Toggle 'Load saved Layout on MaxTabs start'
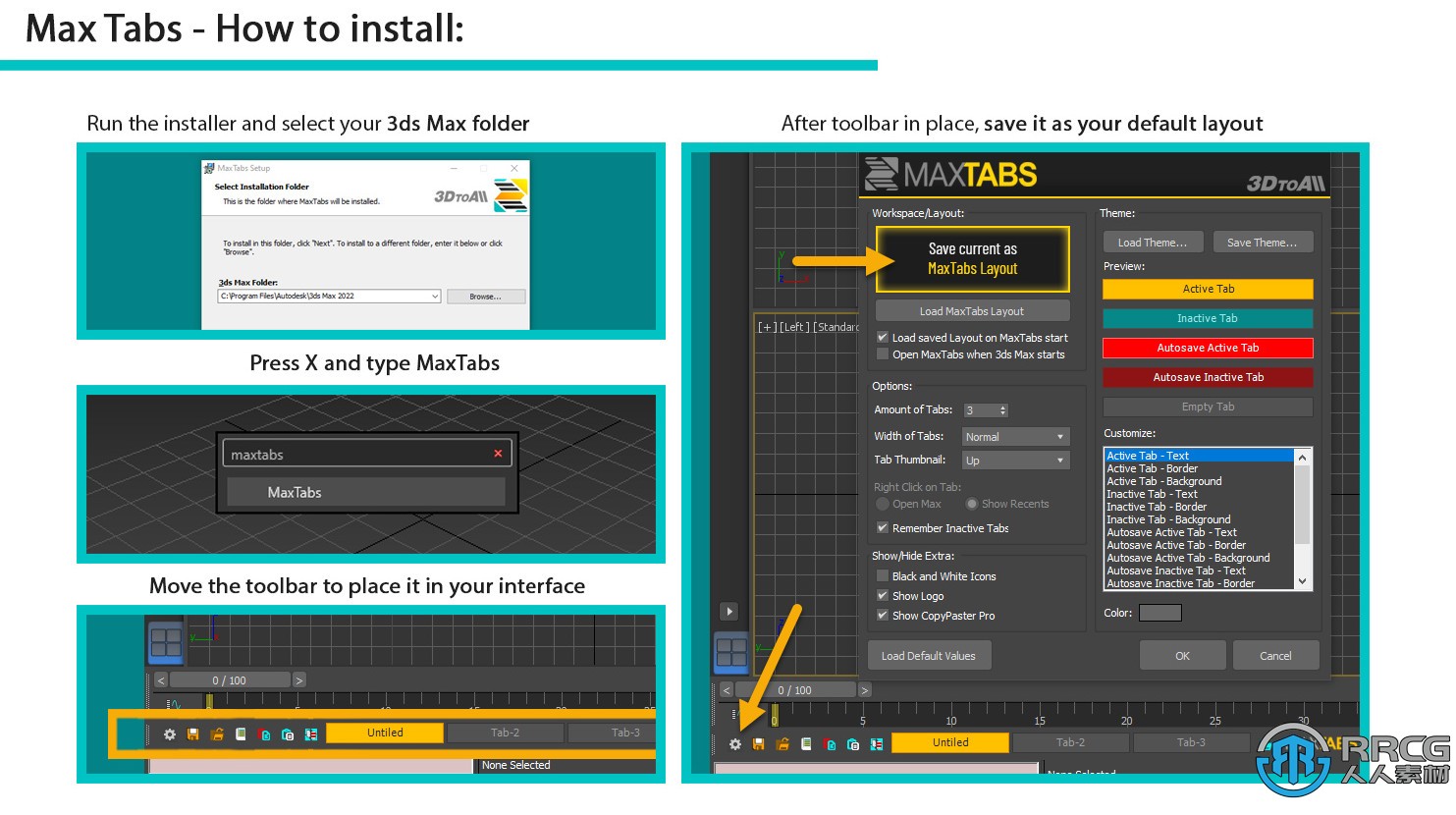 pos(883,337)
